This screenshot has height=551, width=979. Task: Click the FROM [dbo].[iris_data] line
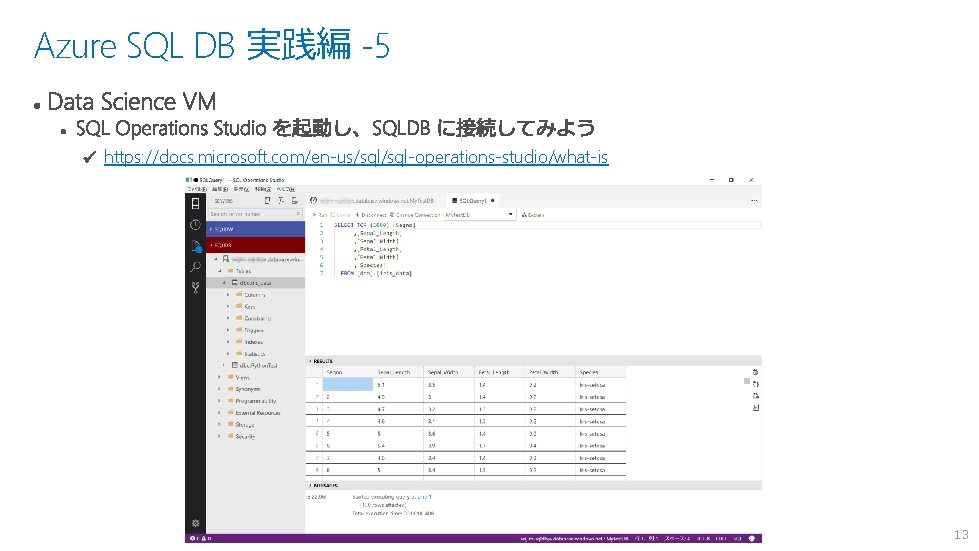(376, 273)
